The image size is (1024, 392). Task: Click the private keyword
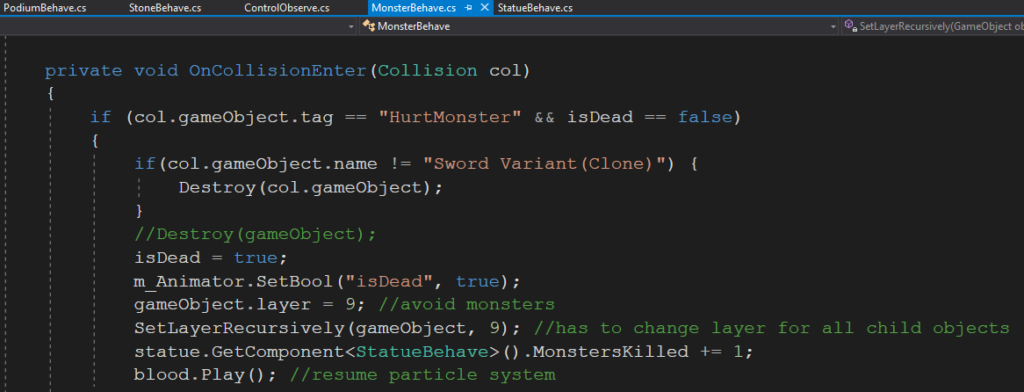[84, 71]
